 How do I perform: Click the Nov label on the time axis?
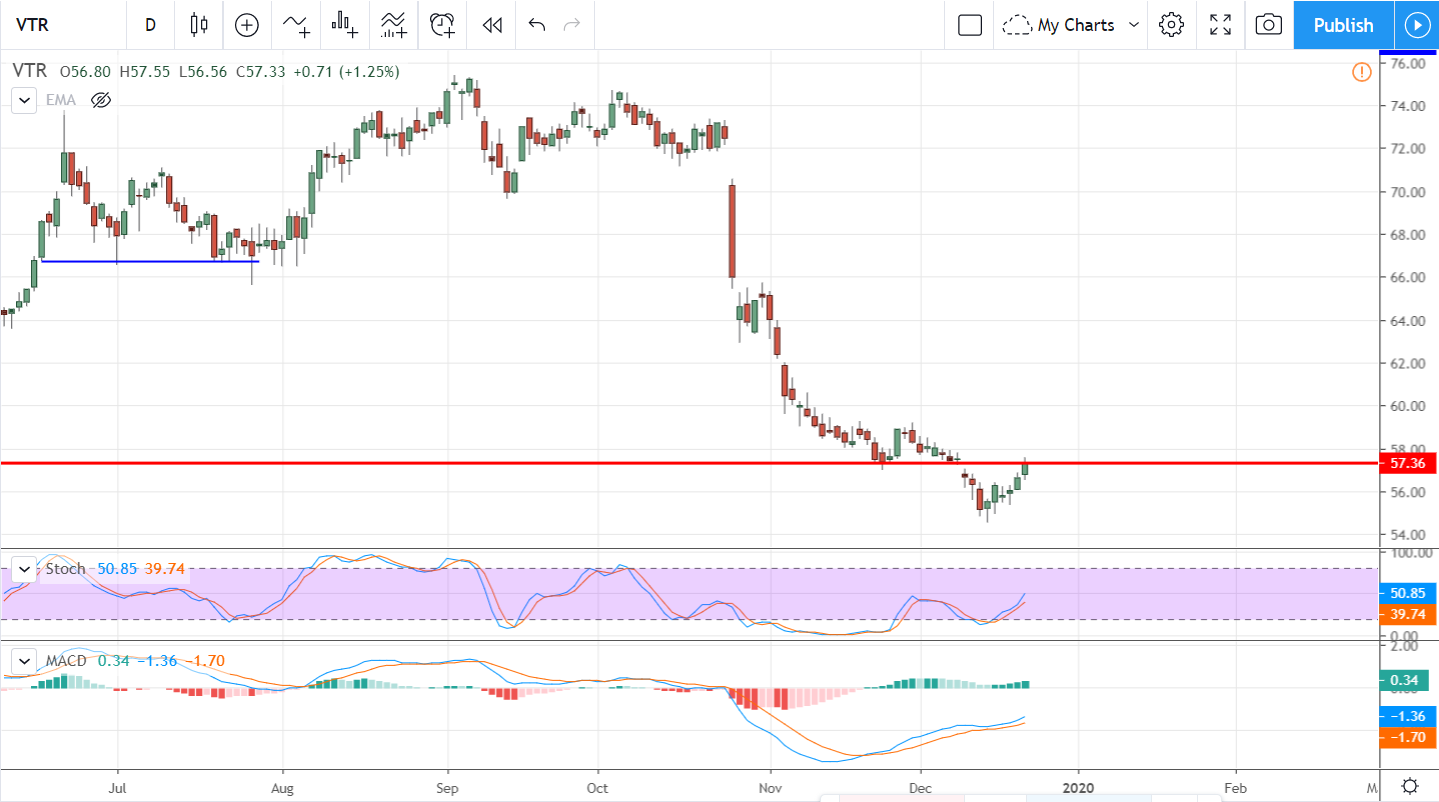(771, 788)
